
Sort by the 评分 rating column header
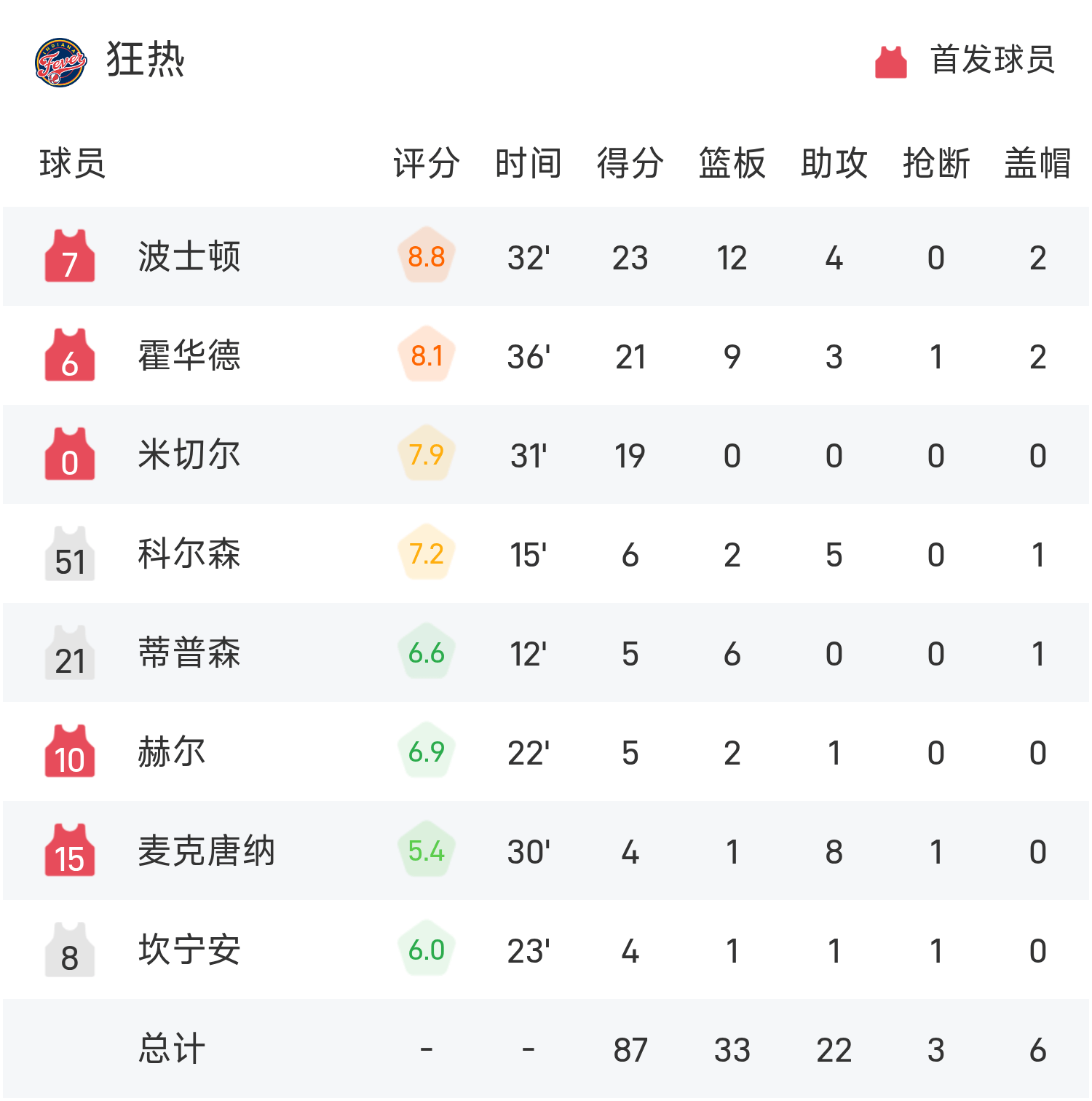click(426, 163)
